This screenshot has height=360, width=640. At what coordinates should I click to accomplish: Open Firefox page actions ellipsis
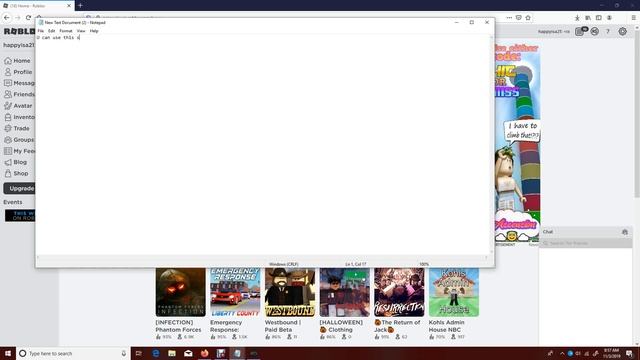pyautogui.click(x=509, y=18)
